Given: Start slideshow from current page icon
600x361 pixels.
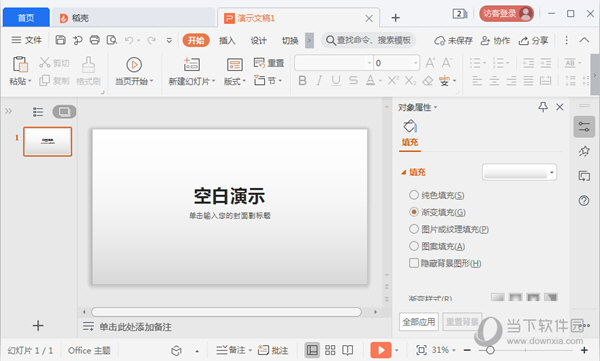Looking at the screenshot, I should 134,65.
